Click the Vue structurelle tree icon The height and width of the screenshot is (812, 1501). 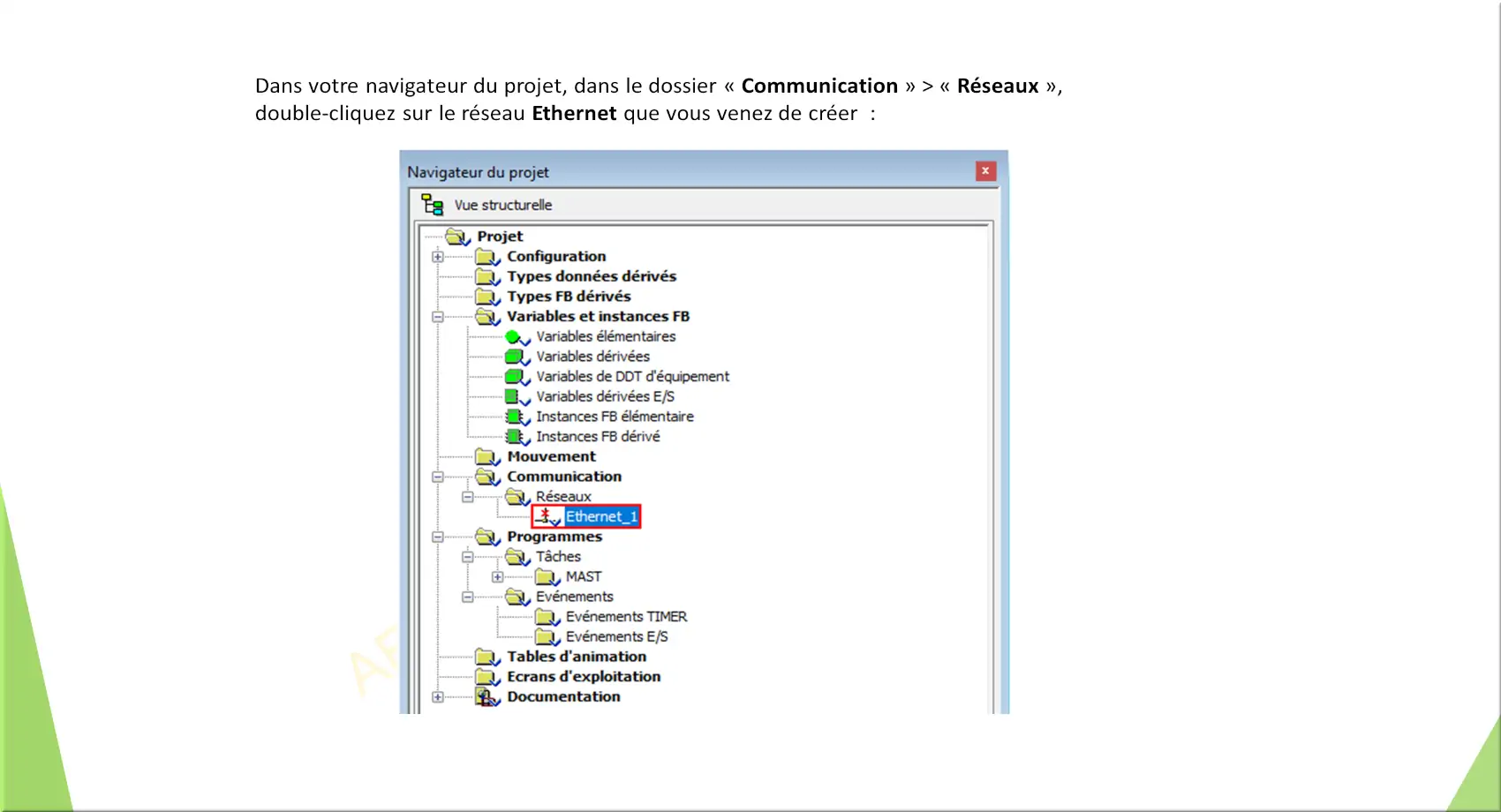[432, 205]
